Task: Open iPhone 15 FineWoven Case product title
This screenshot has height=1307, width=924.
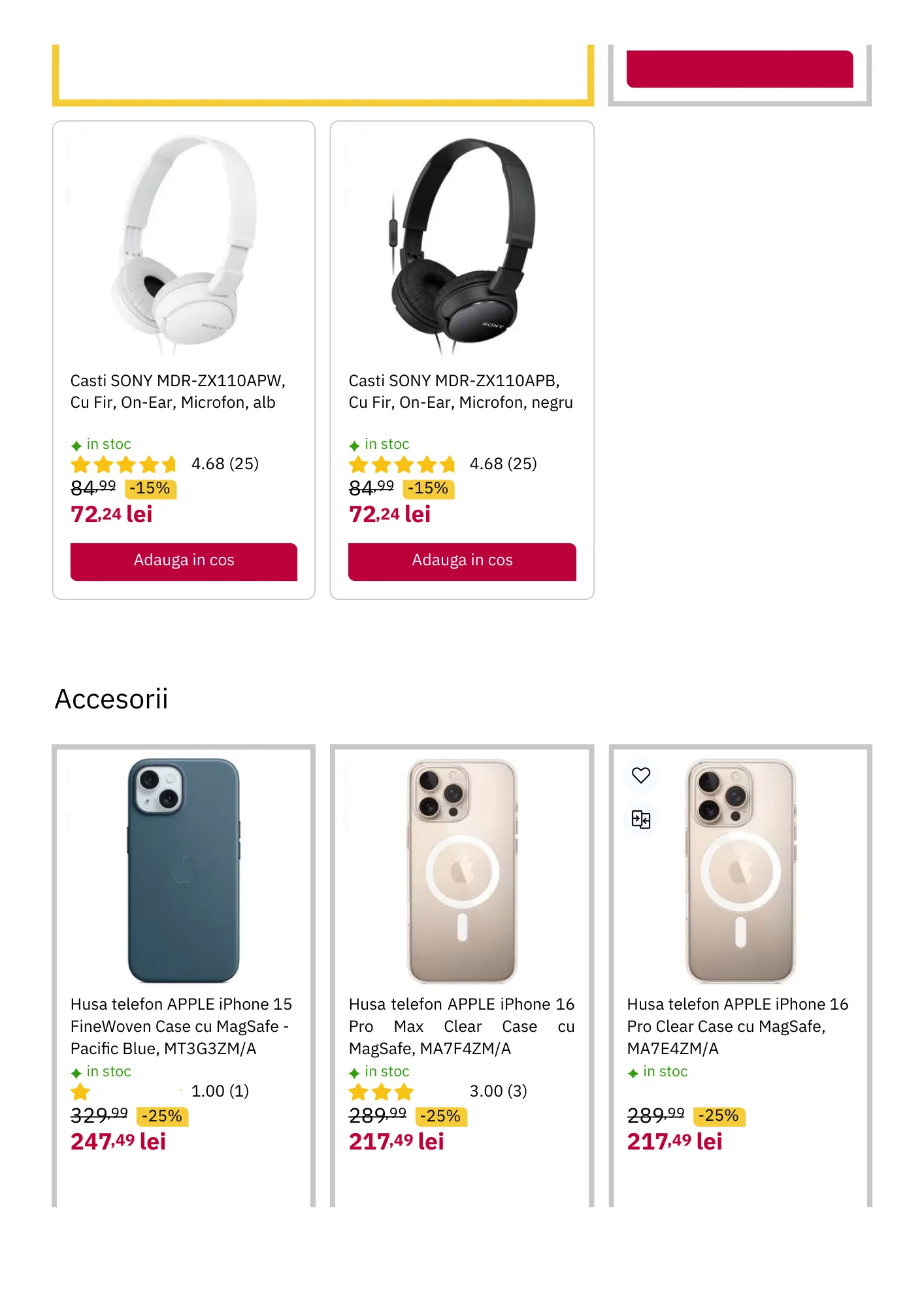Action: [x=181, y=1026]
